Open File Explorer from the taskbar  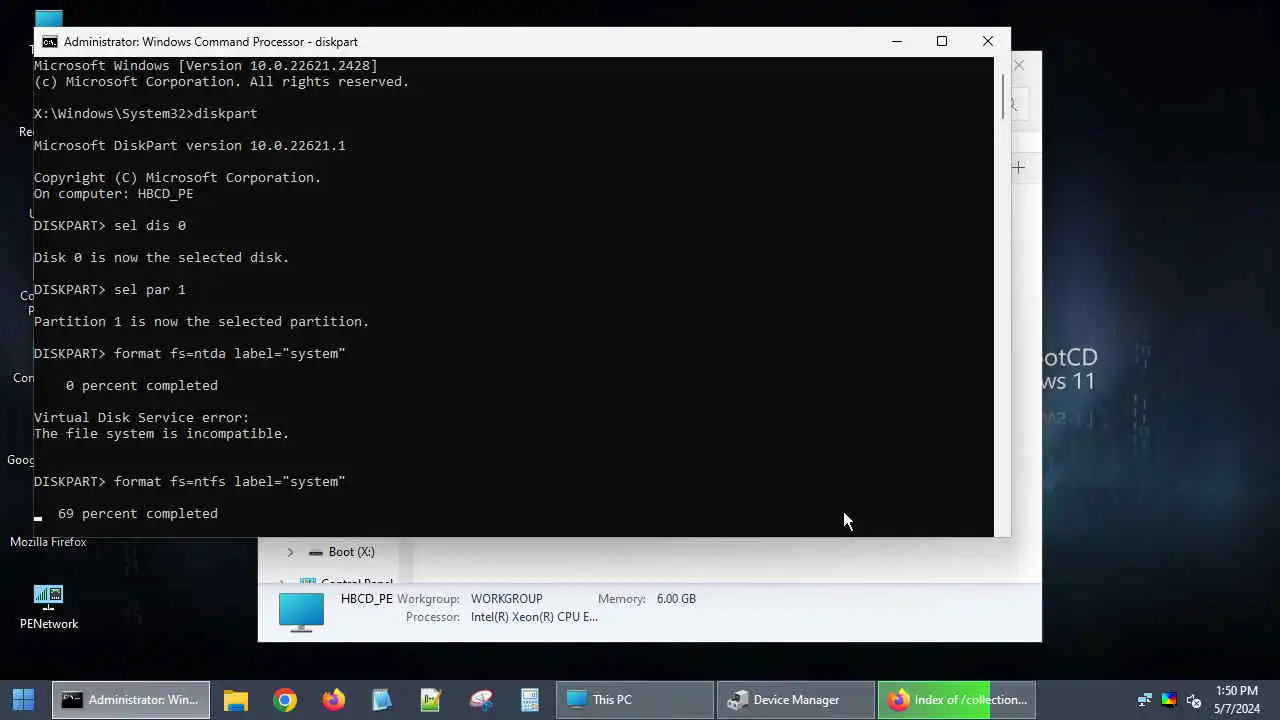click(235, 699)
